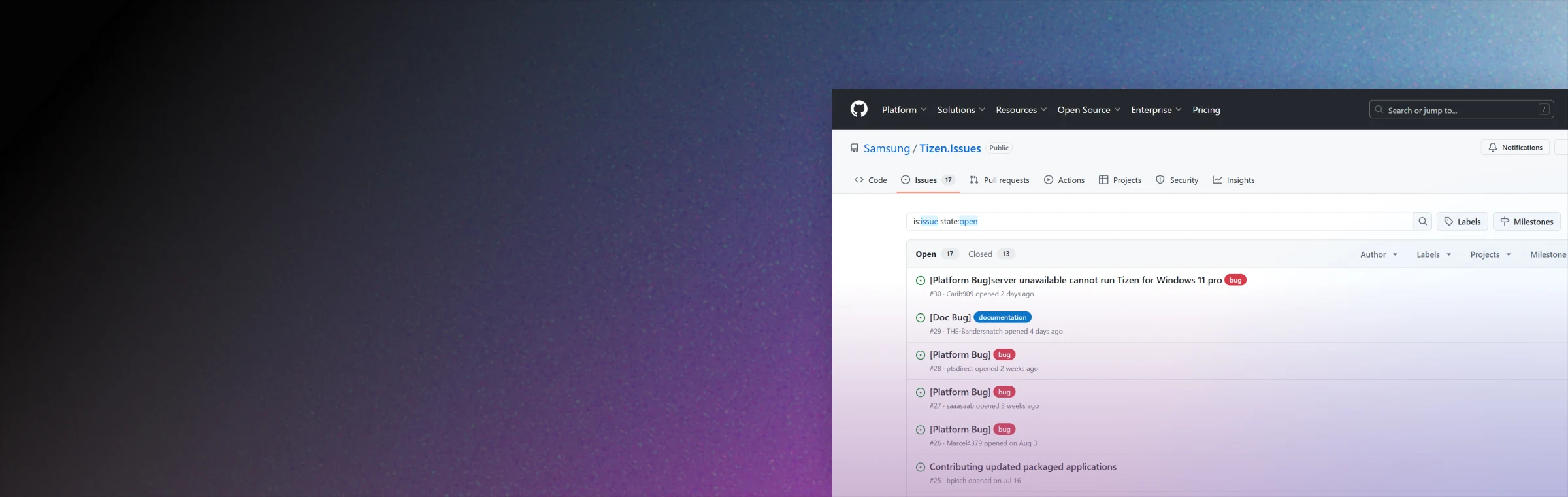Expand the Platform menu
The width and height of the screenshot is (1568, 497).
(904, 110)
